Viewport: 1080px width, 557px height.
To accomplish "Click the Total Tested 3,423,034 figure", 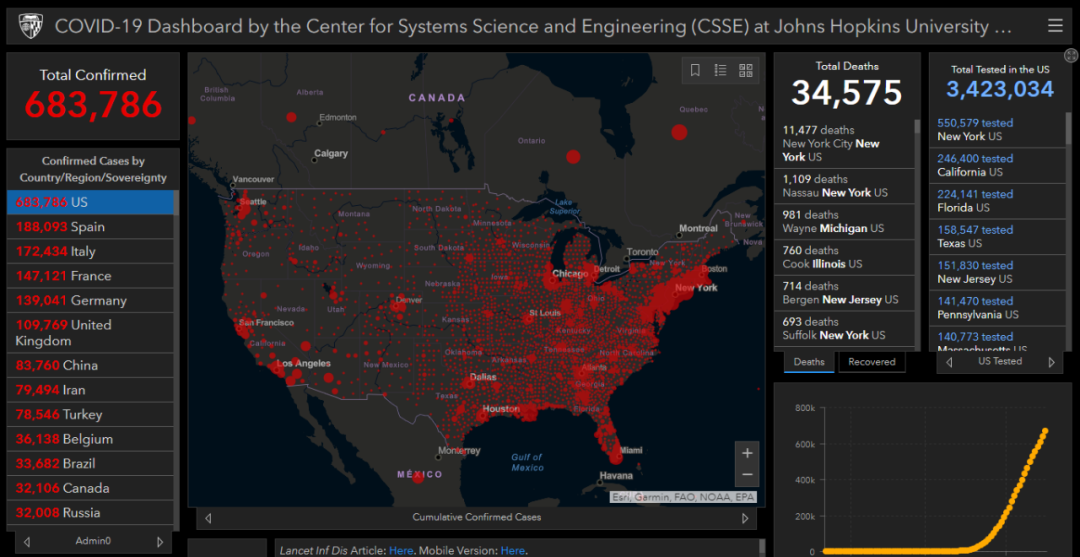I will [999, 90].
